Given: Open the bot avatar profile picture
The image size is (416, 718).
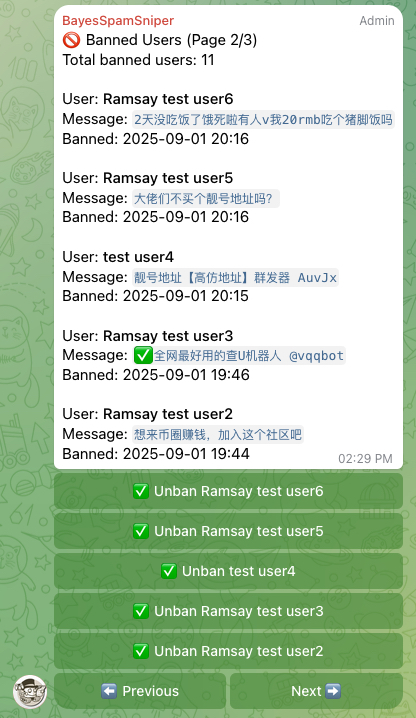Looking at the screenshot, I should (30, 691).
